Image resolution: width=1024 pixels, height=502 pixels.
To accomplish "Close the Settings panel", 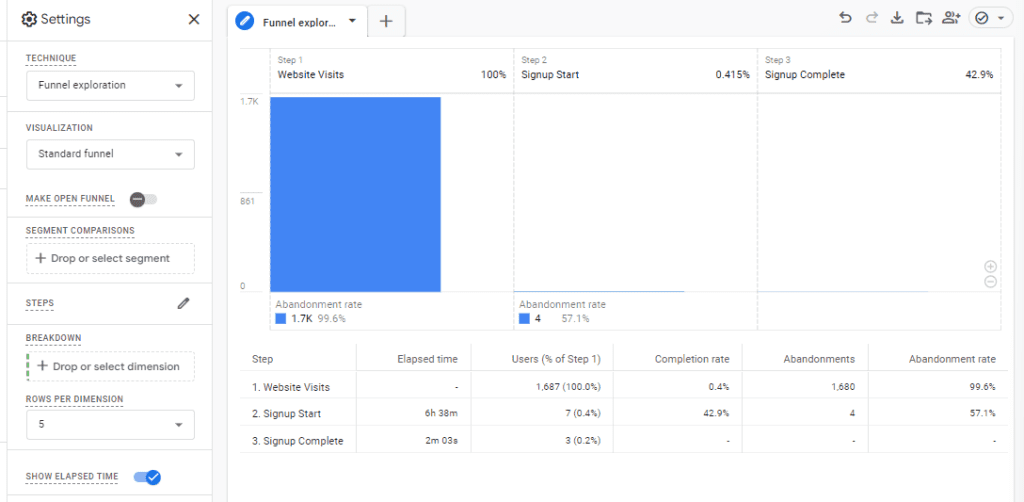I will 194,20.
